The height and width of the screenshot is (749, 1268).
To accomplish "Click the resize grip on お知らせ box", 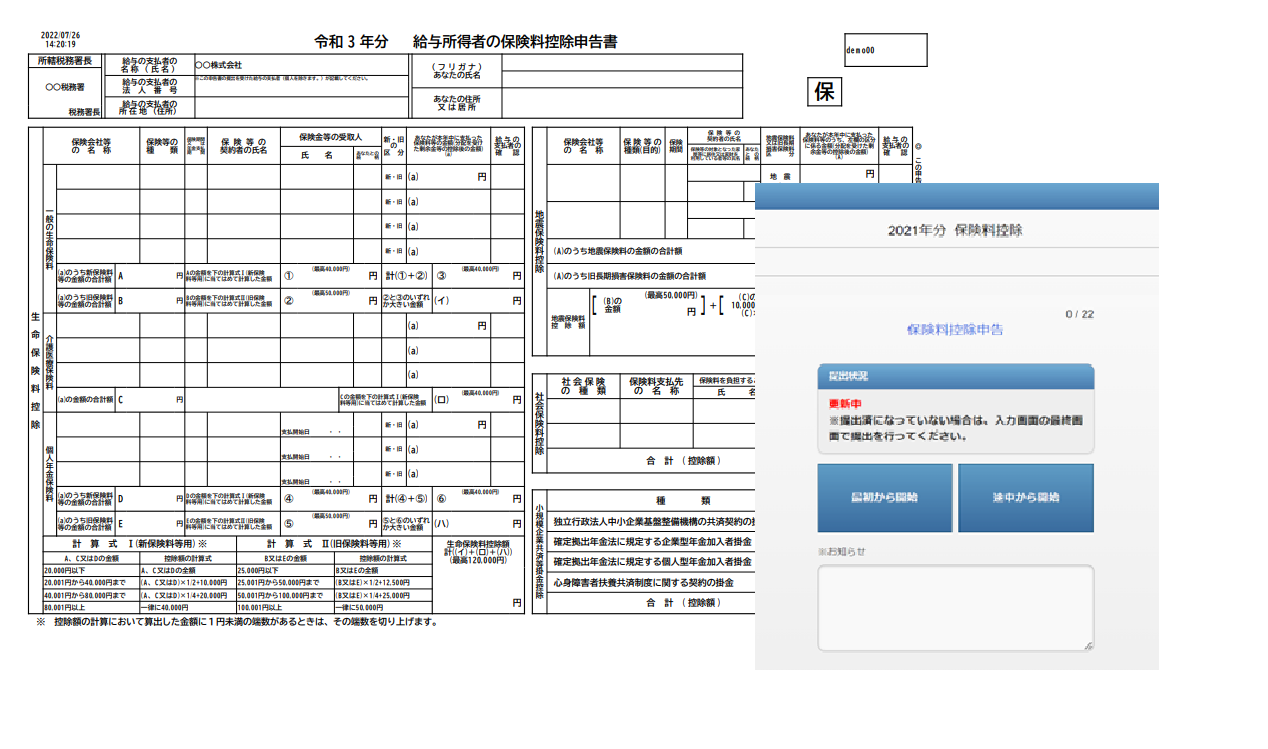I will tap(1088, 646).
